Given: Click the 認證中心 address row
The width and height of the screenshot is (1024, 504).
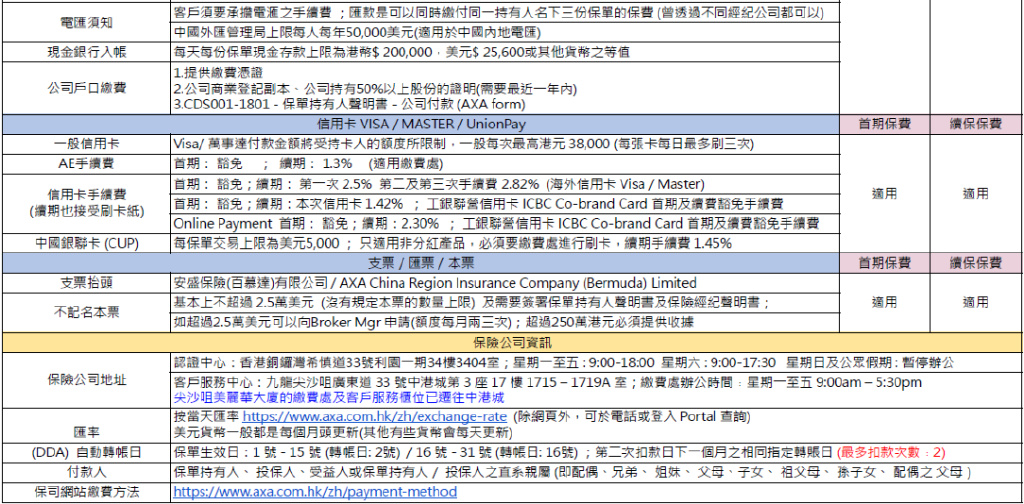Looking at the screenshot, I should tap(596, 362).
